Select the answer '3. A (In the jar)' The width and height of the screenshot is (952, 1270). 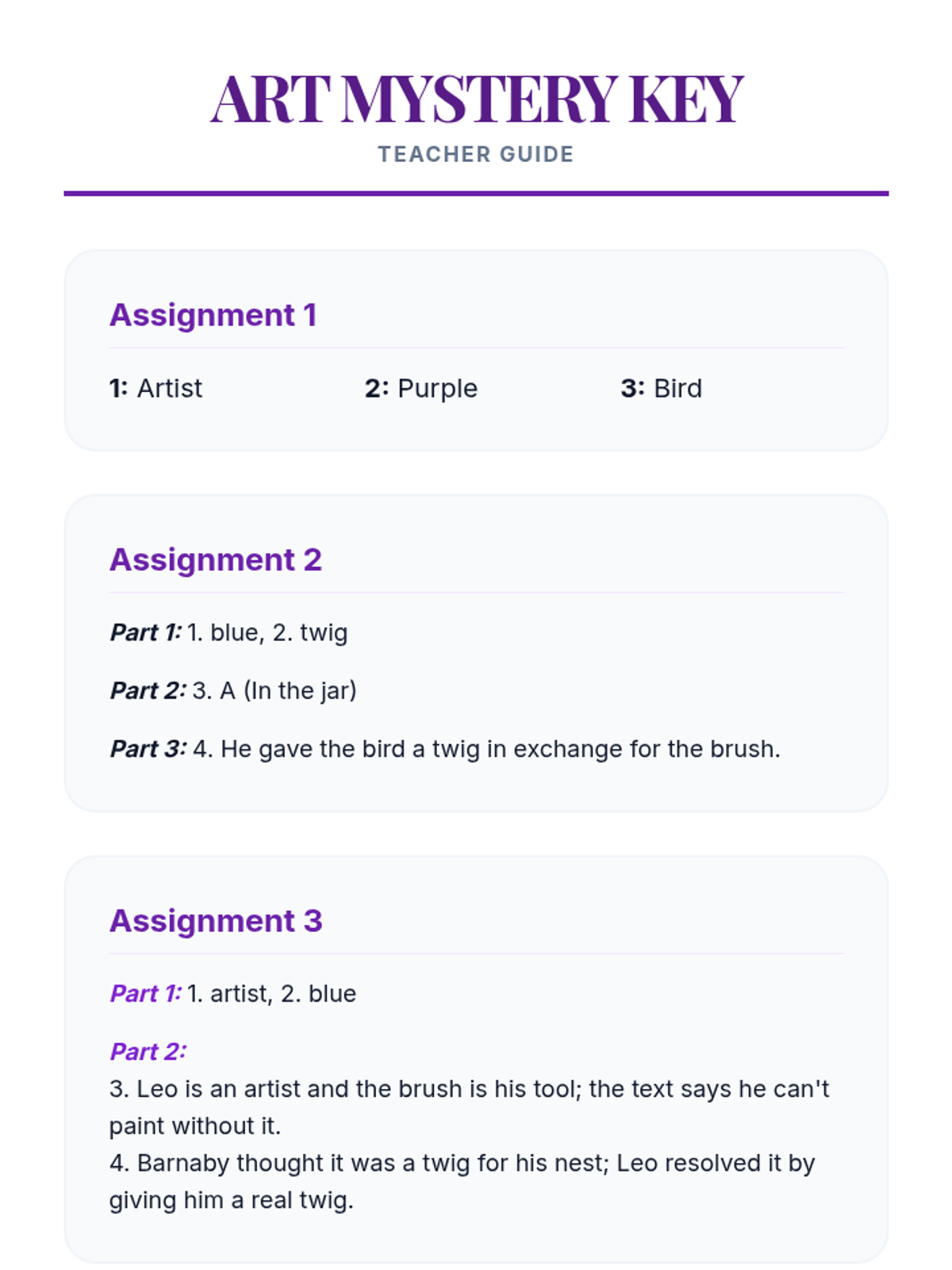pyautogui.click(x=274, y=691)
